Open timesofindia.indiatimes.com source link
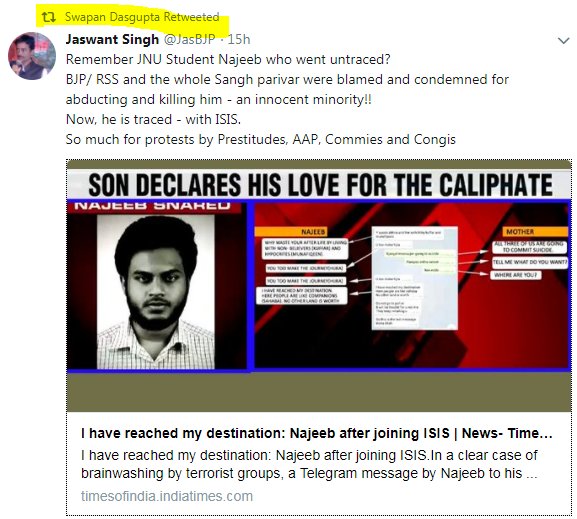 167,496
